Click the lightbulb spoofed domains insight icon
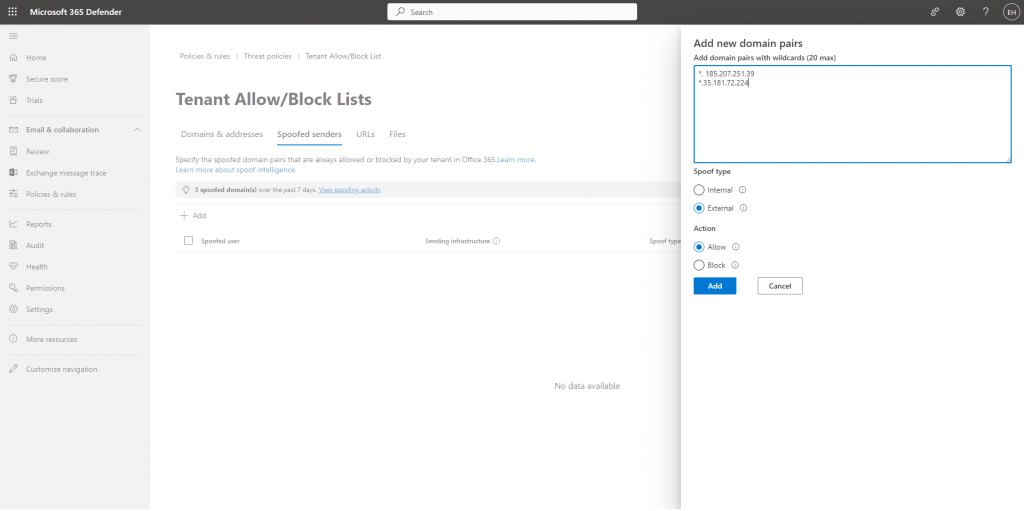 [186, 190]
